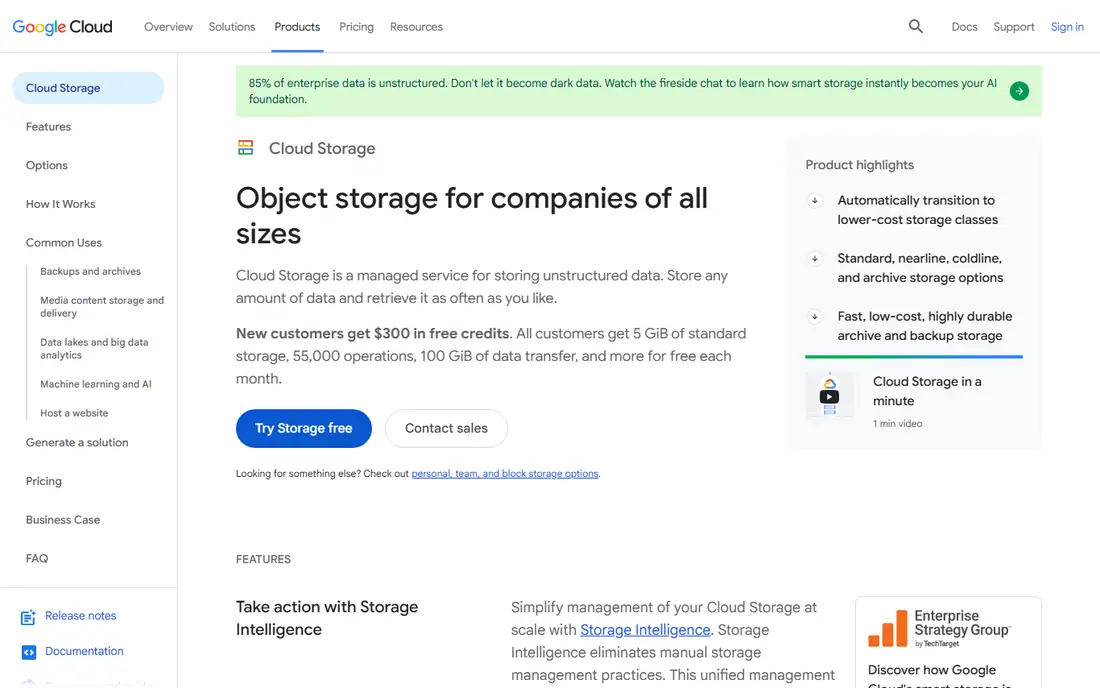Go to Docs
This screenshot has width=1100, height=688.
click(964, 27)
